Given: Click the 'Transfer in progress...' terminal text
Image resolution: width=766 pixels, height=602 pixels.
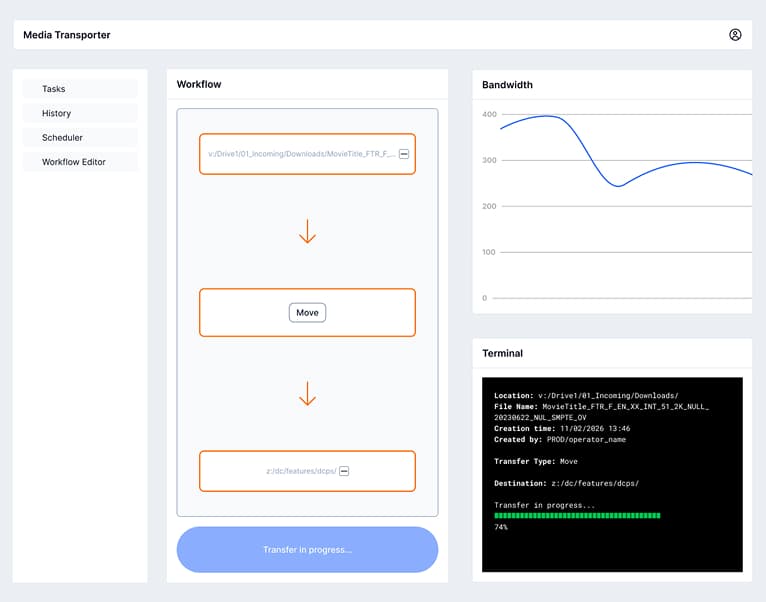Looking at the screenshot, I should pos(545,505).
